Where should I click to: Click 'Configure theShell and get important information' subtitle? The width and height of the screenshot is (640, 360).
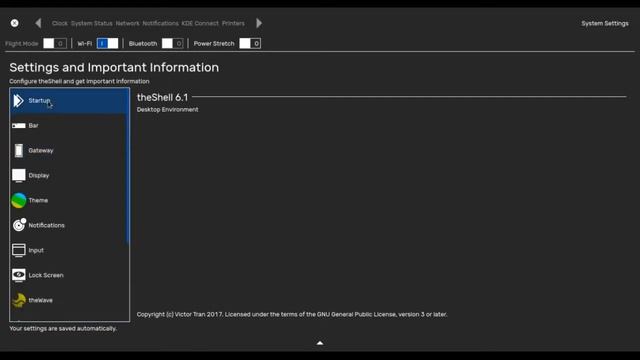[x=79, y=81]
